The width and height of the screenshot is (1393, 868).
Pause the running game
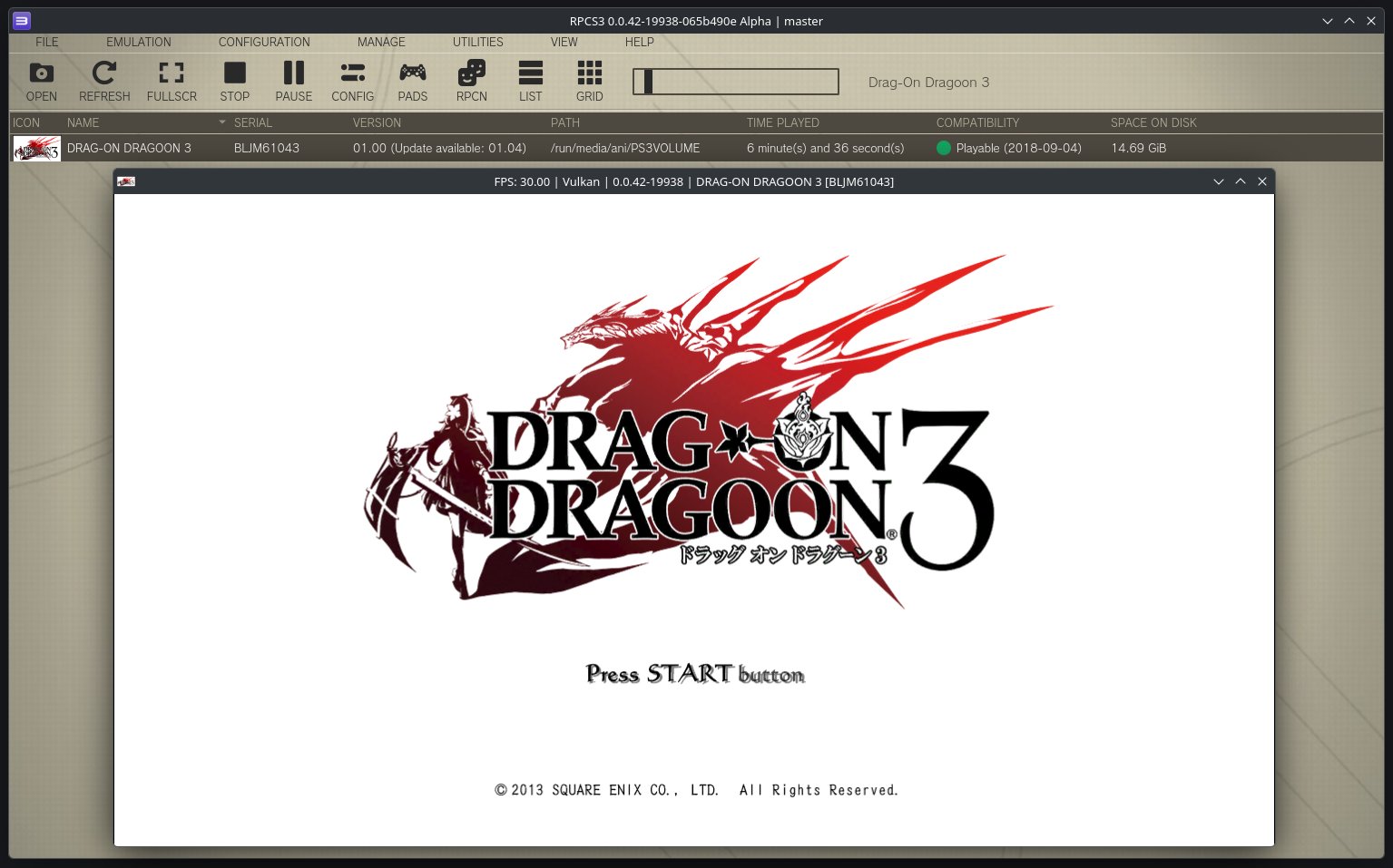(x=294, y=82)
